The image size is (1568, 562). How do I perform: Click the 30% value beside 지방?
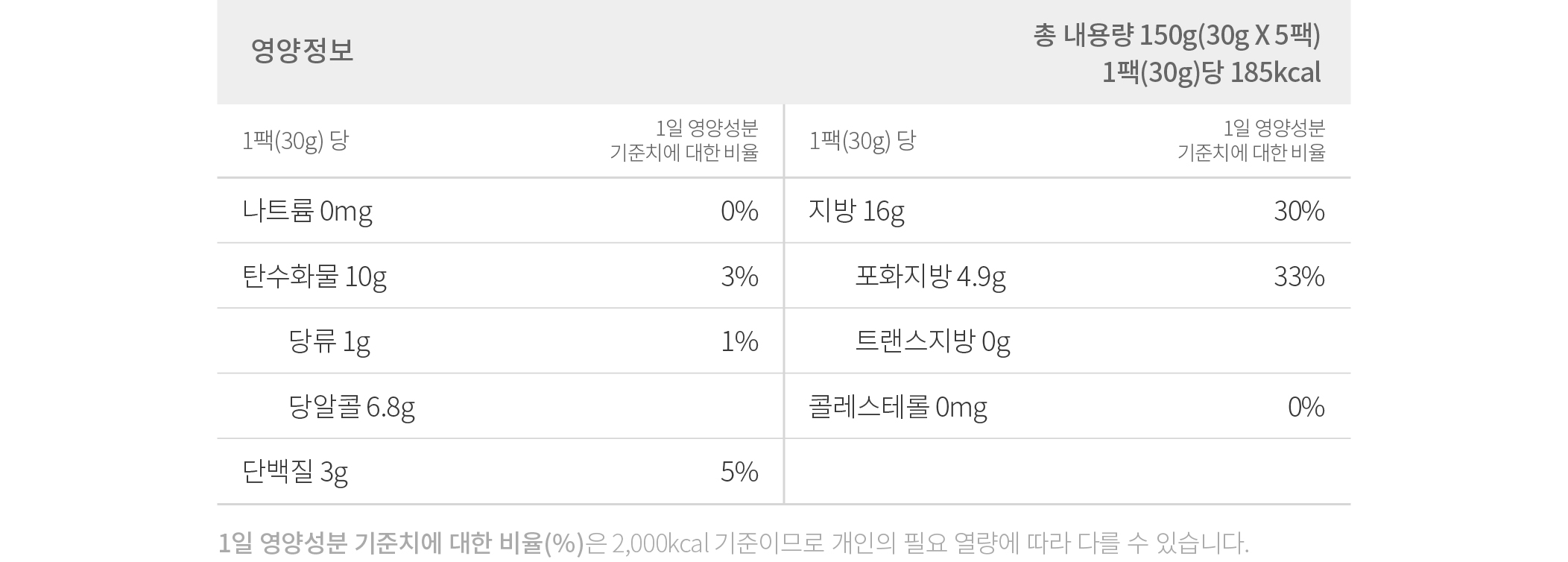1299,212
